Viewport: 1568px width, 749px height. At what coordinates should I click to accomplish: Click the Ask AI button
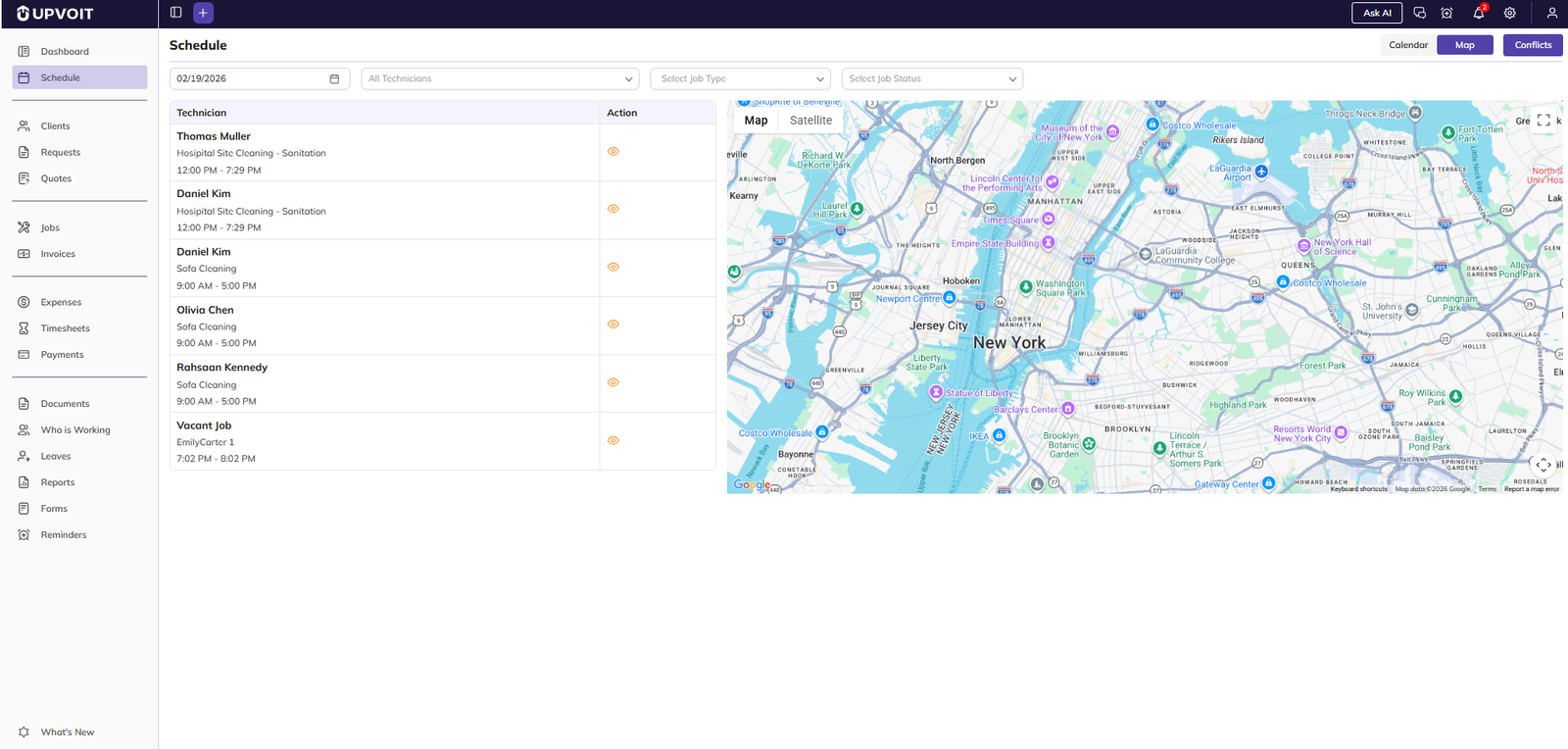click(1377, 13)
